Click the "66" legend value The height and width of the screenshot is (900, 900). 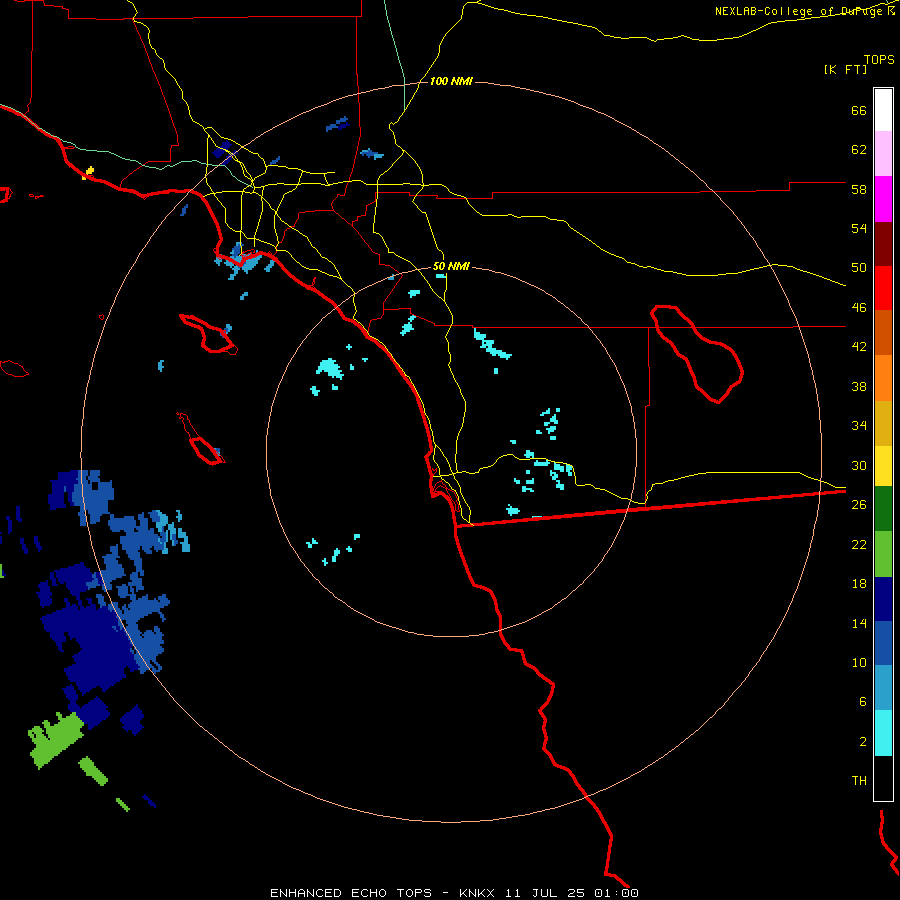point(859,111)
